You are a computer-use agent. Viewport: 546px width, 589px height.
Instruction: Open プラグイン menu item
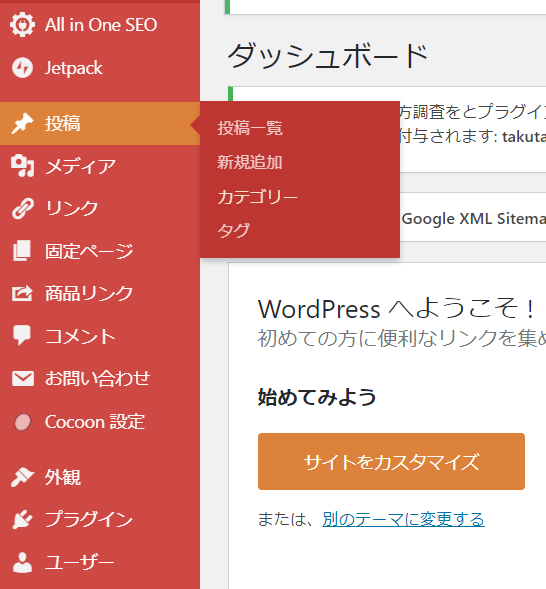tap(100, 520)
